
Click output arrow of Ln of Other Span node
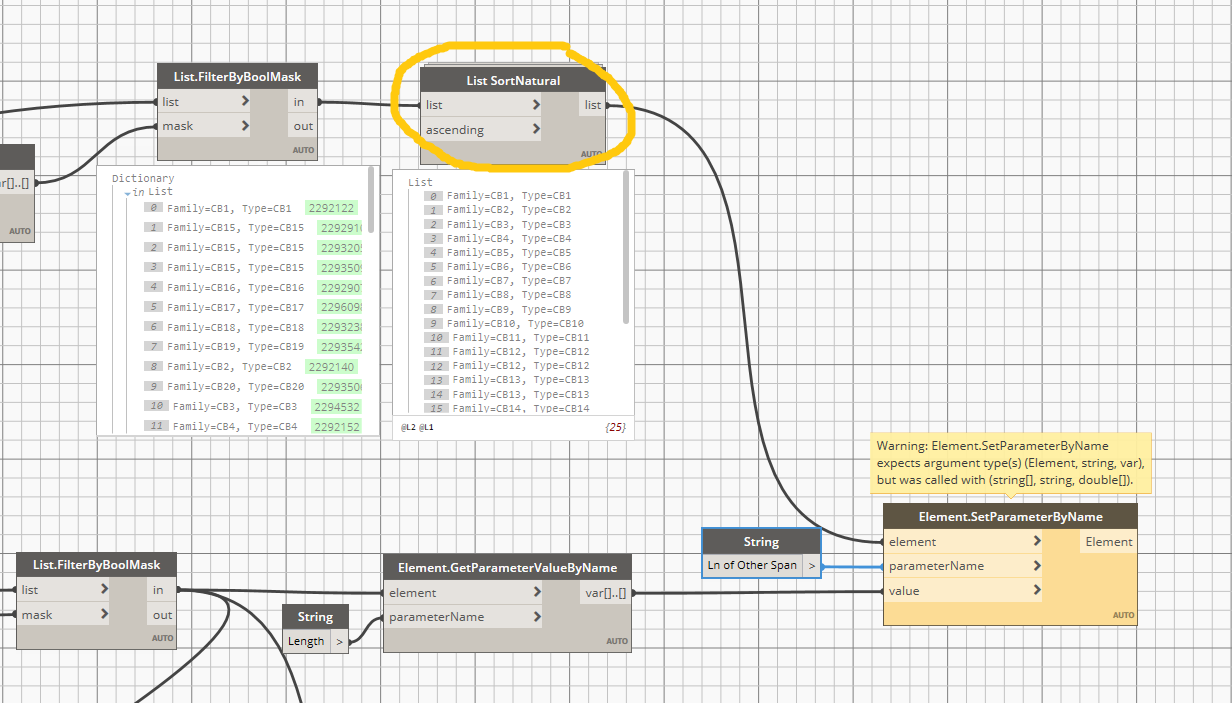click(x=811, y=566)
